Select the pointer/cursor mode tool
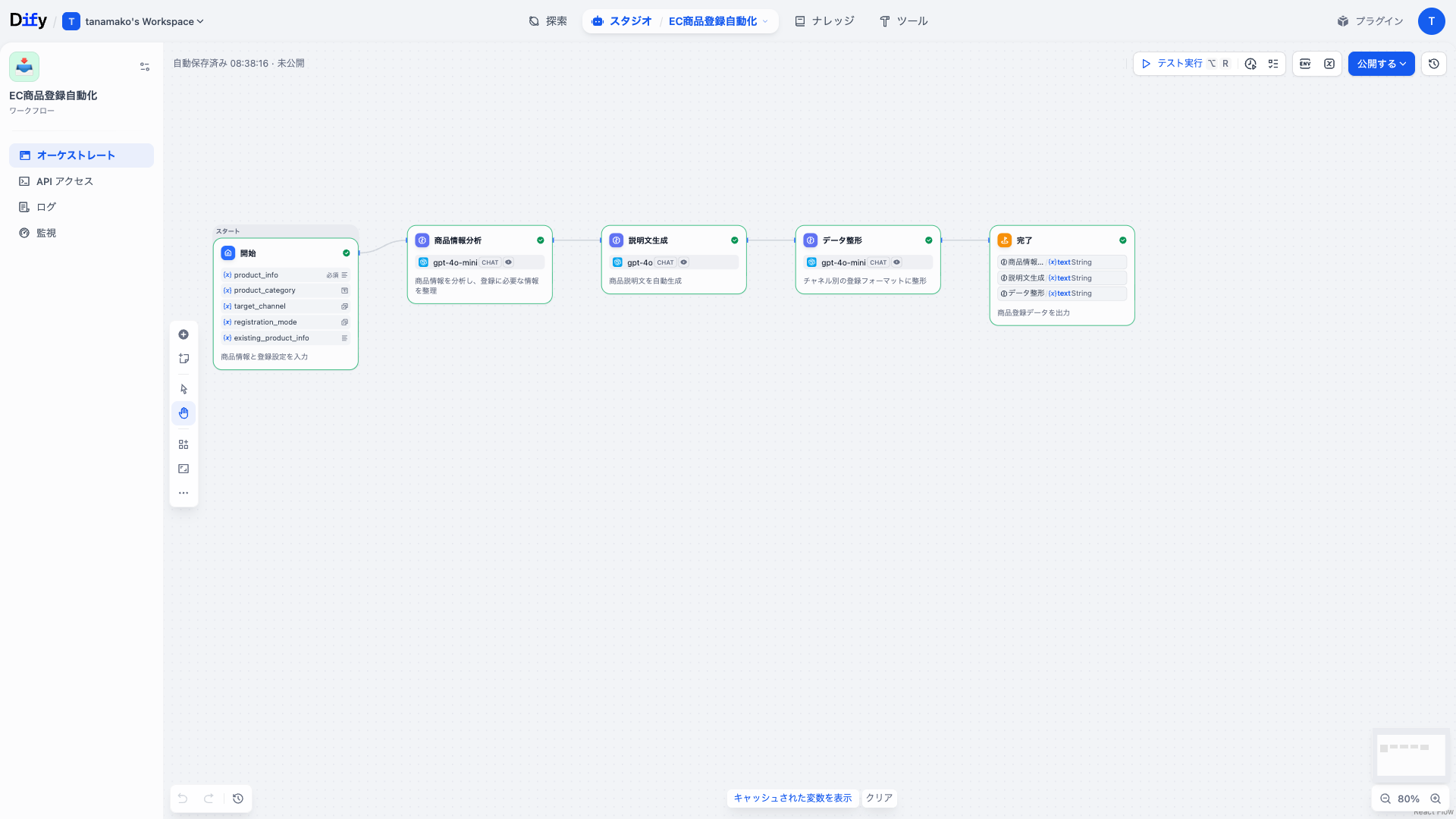Screen dimensions: 1456x819 [184, 388]
